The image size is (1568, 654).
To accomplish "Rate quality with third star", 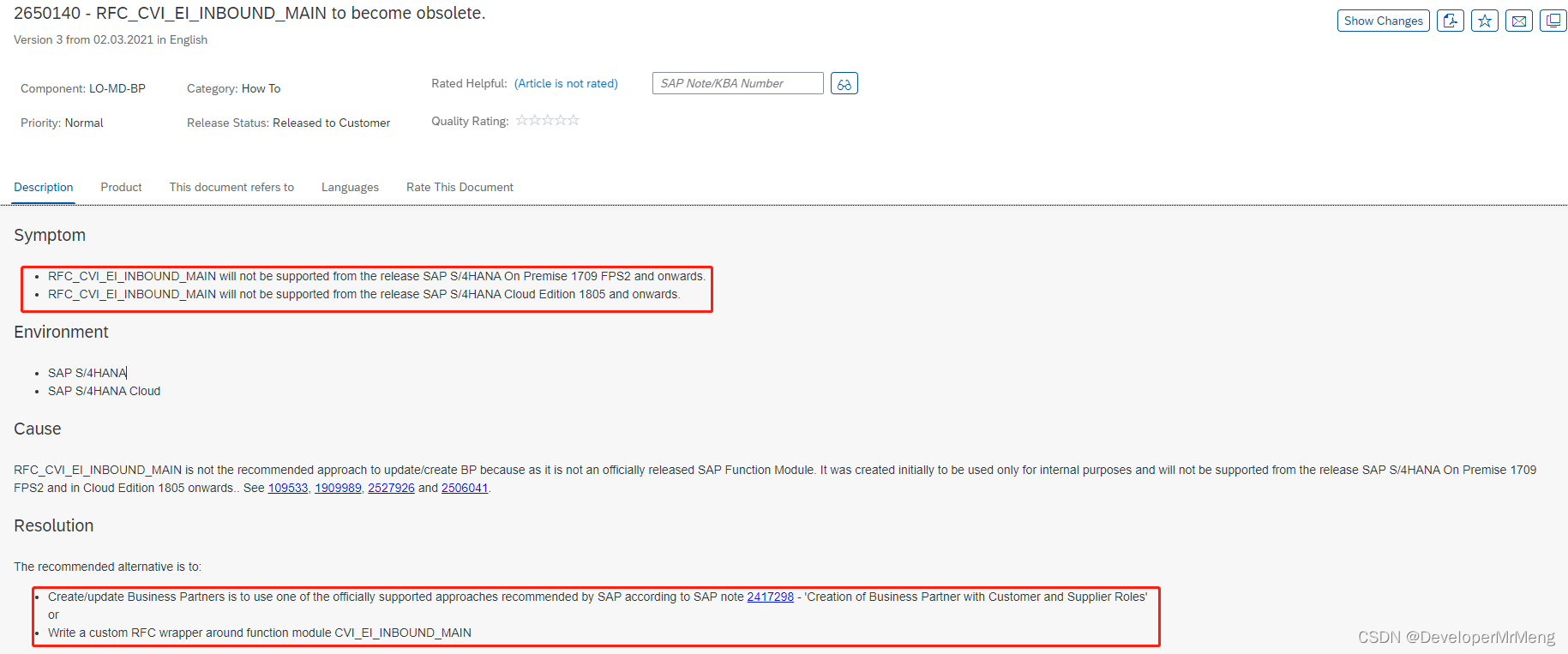I will [x=547, y=120].
